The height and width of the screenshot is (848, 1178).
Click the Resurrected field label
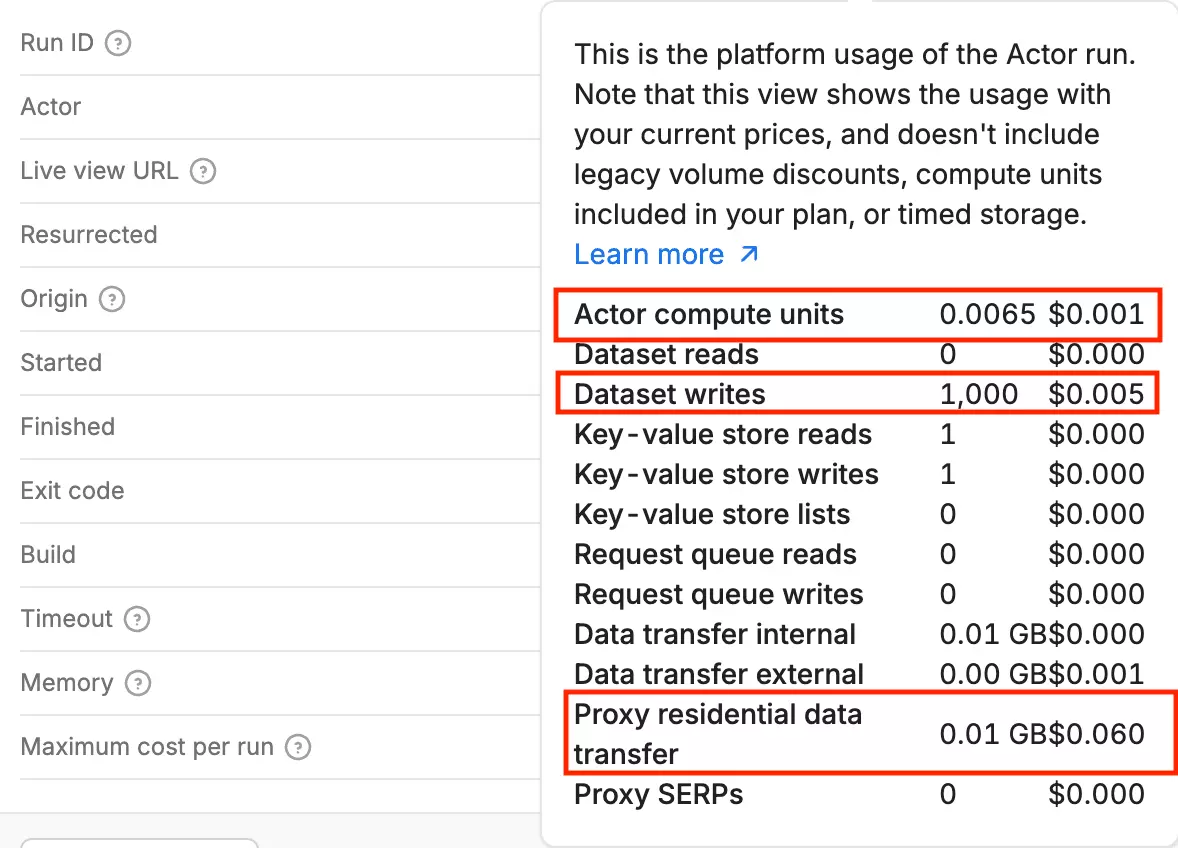88,235
